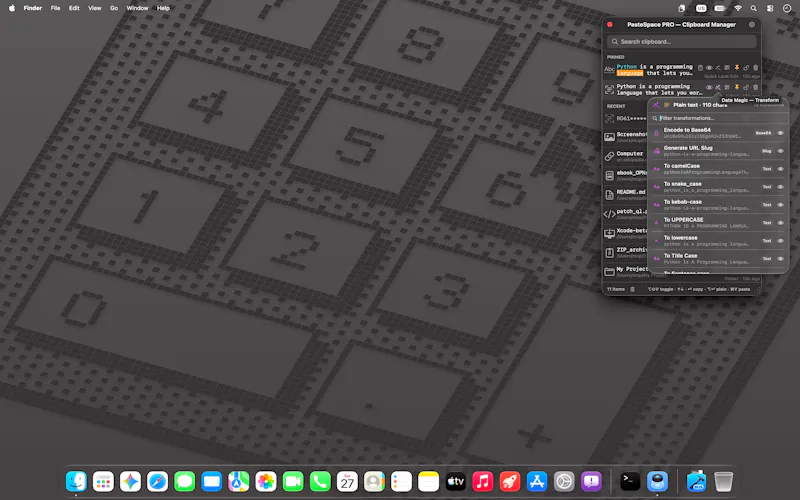Select the ZIP_archive clipboard item

click(x=626, y=252)
